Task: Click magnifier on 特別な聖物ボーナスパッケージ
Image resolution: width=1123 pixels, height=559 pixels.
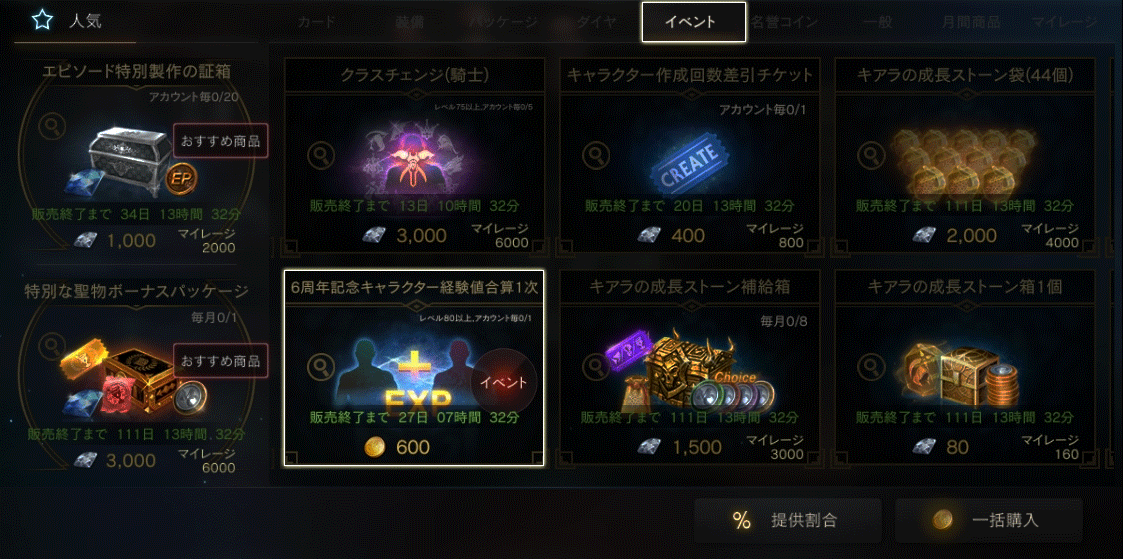Action: (52, 346)
